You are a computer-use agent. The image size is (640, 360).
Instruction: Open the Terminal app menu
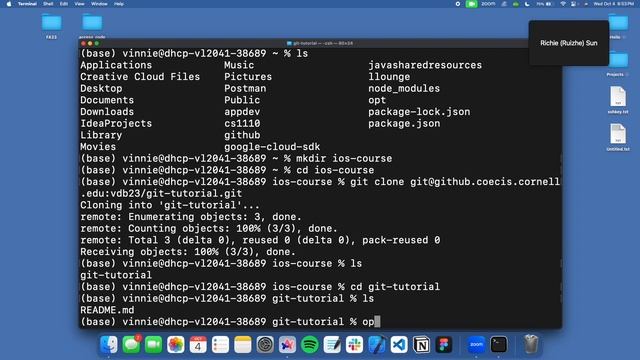click(x=27, y=4)
